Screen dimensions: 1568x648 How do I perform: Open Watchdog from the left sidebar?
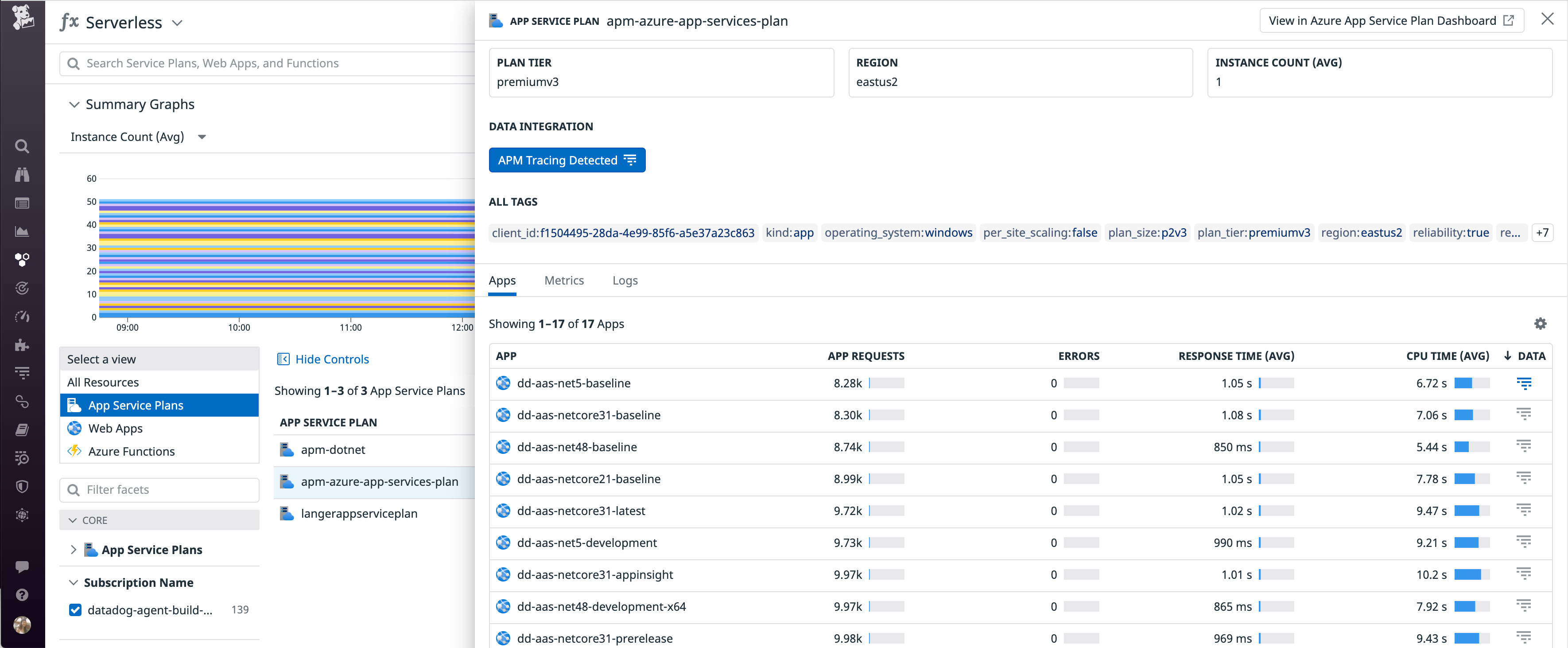22,175
